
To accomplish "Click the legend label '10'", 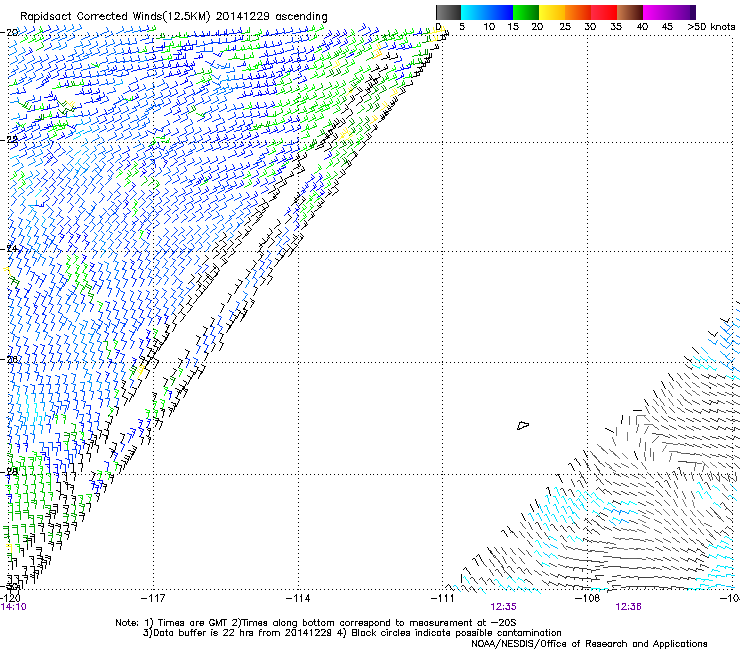I will point(489,26).
